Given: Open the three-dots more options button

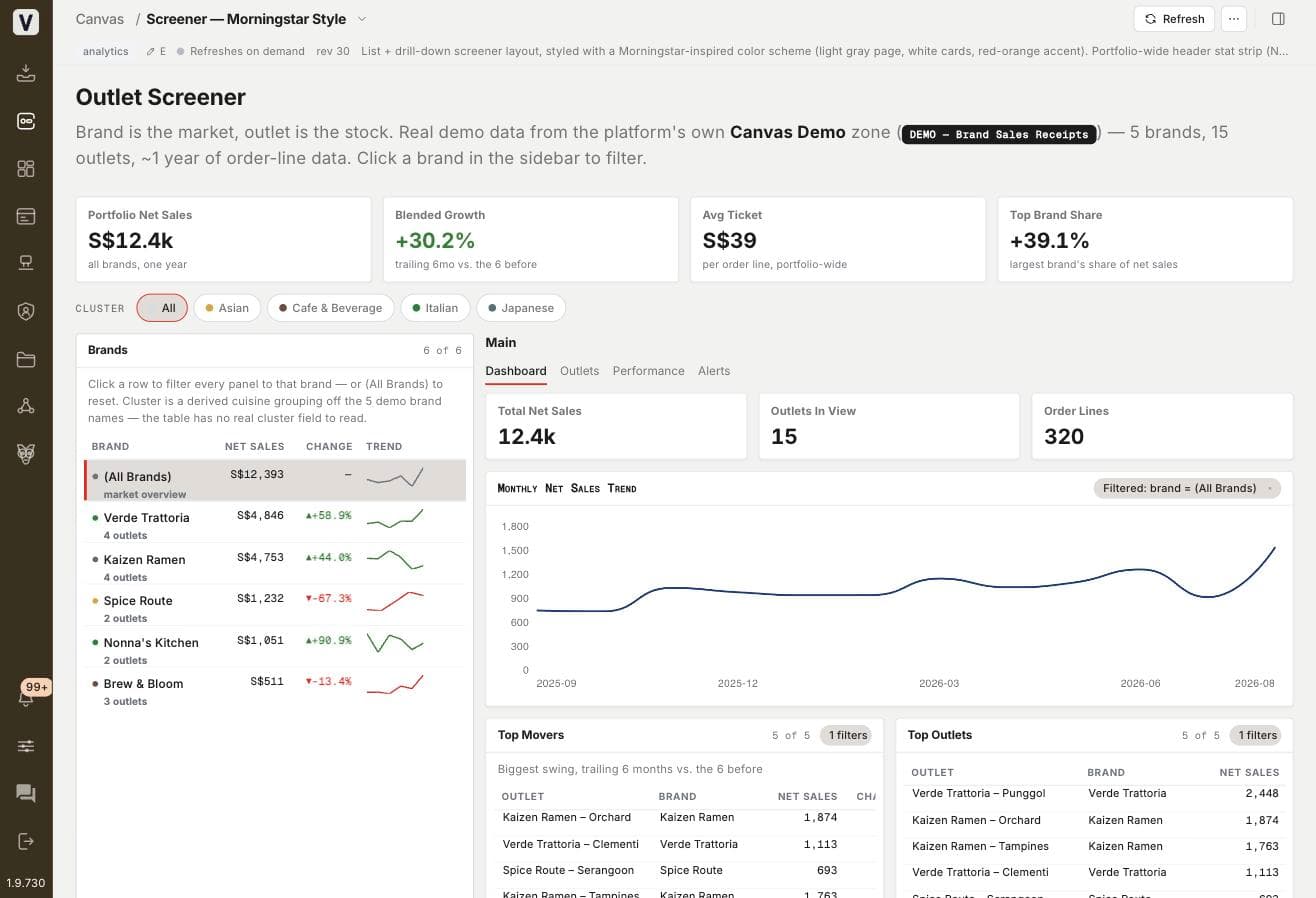Looking at the screenshot, I should point(1234,19).
